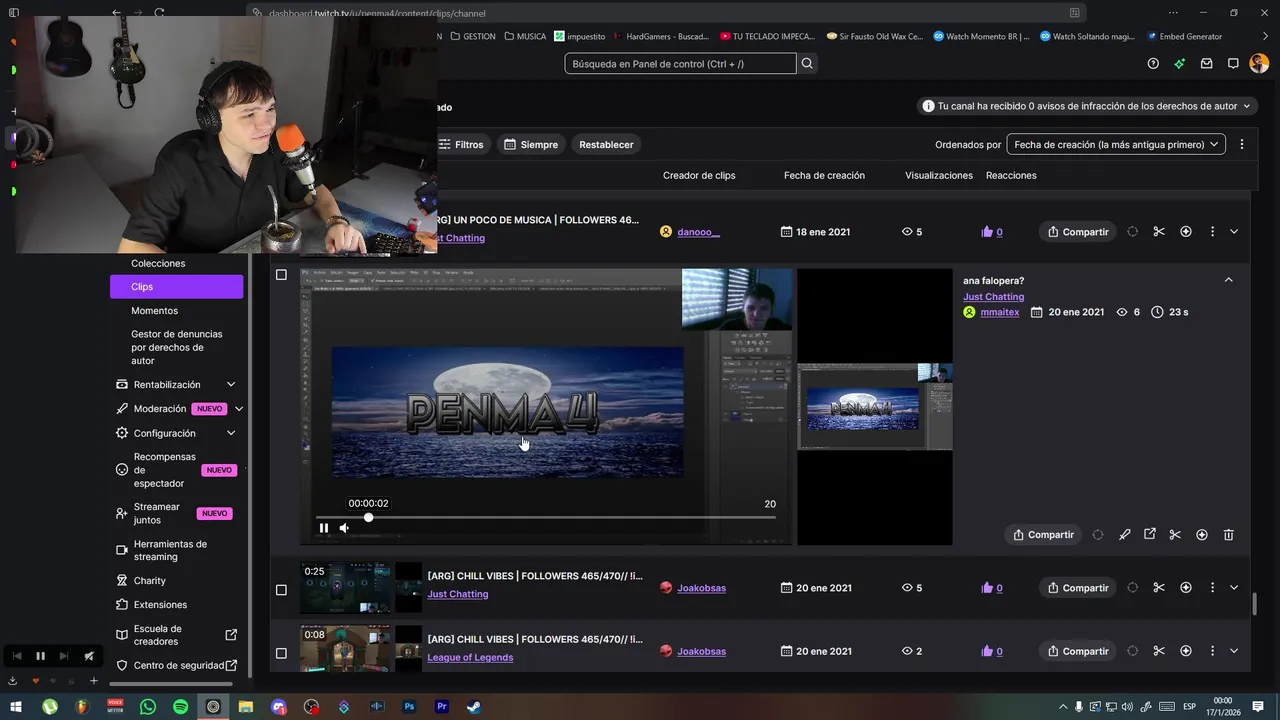Click the clip video progress bar

[x=546, y=517]
